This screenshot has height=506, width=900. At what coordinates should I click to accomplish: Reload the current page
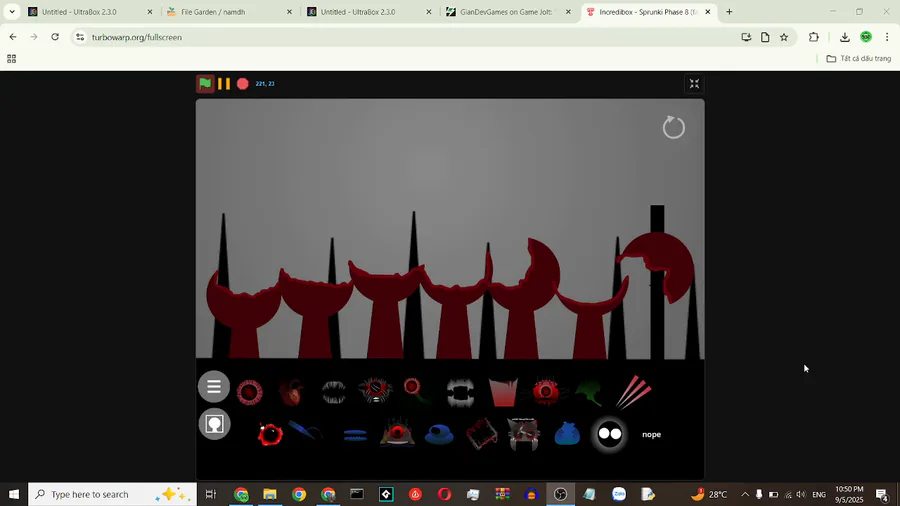[55, 37]
